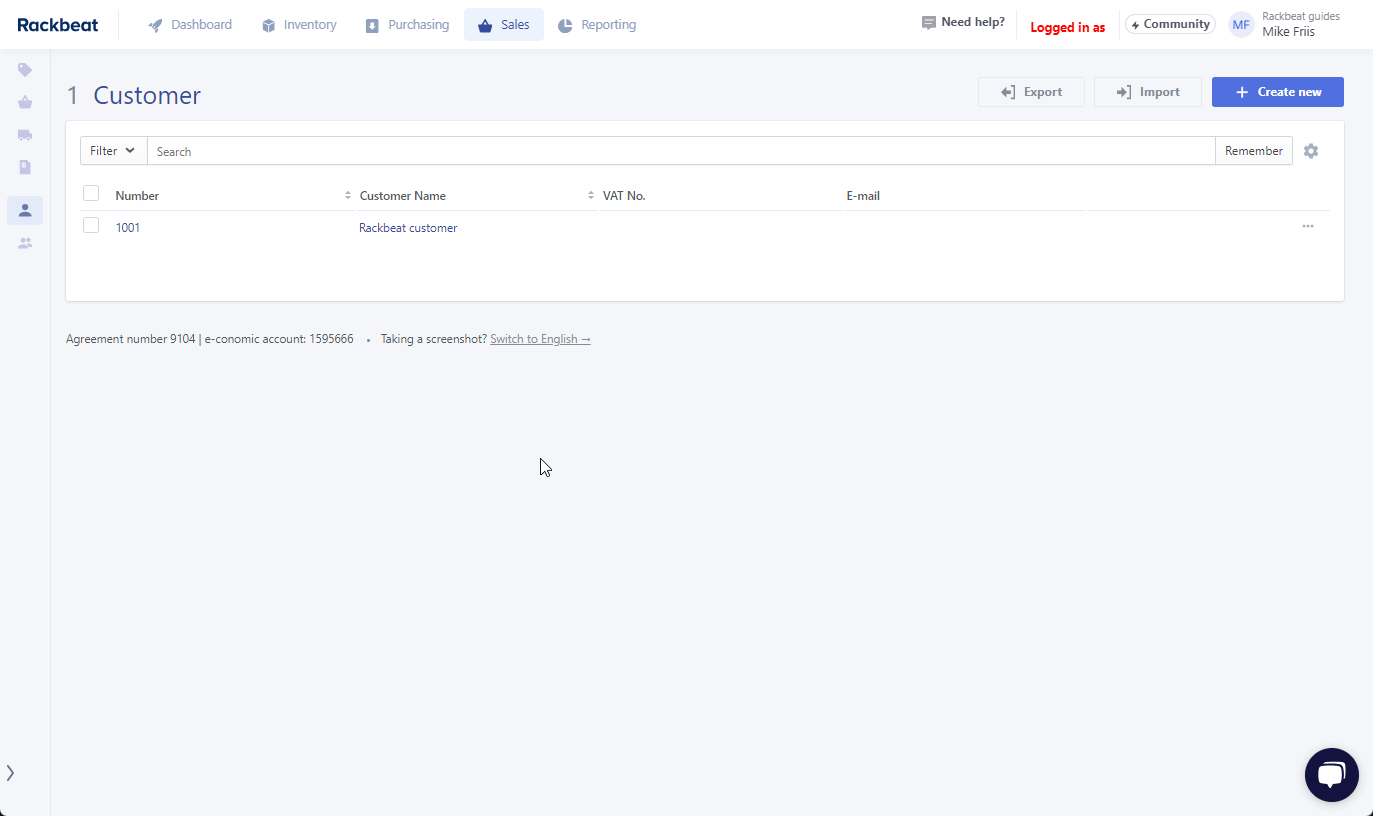The width and height of the screenshot is (1373, 816).
Task: Sort by the Customer Name column arrows
Action: point(590,195)
